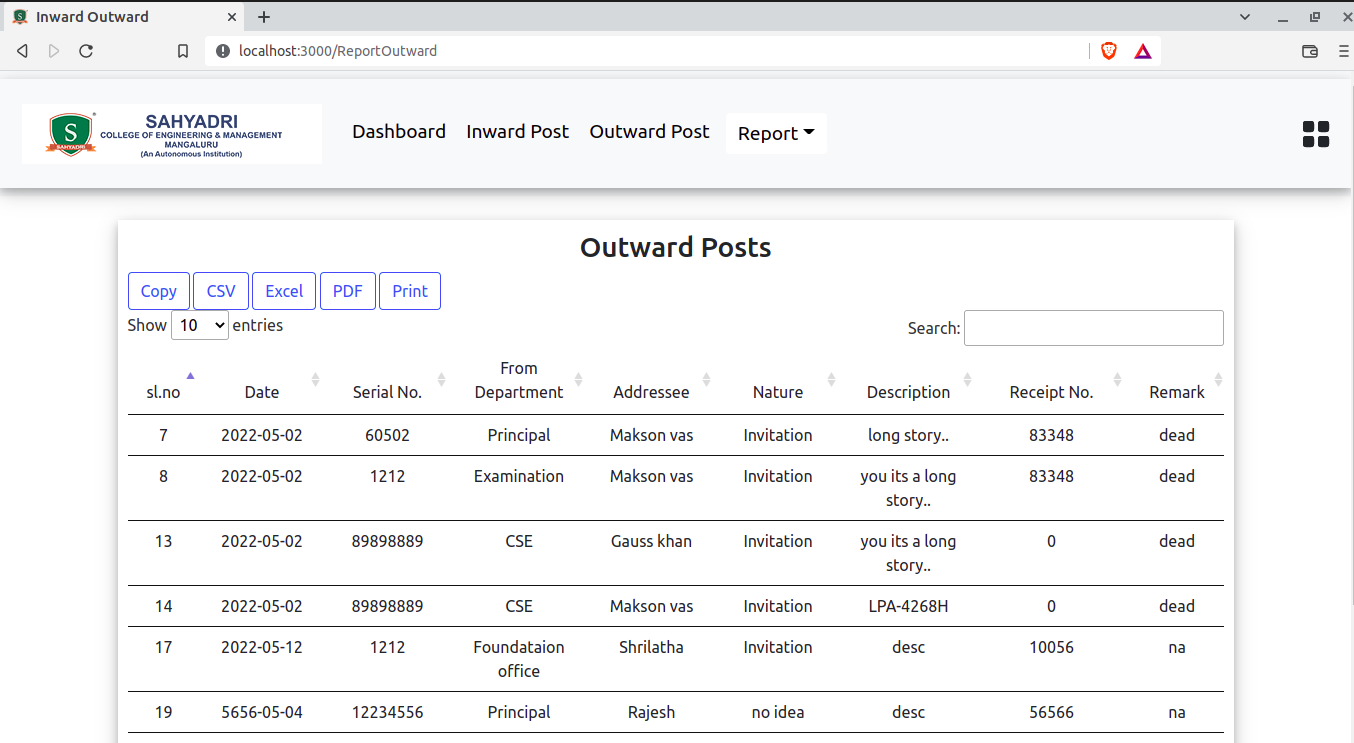Viewport: 1354px width, 743px height.
Task: Expand the browser menu via hamburger icon
Action: (x=1343, y=50)
